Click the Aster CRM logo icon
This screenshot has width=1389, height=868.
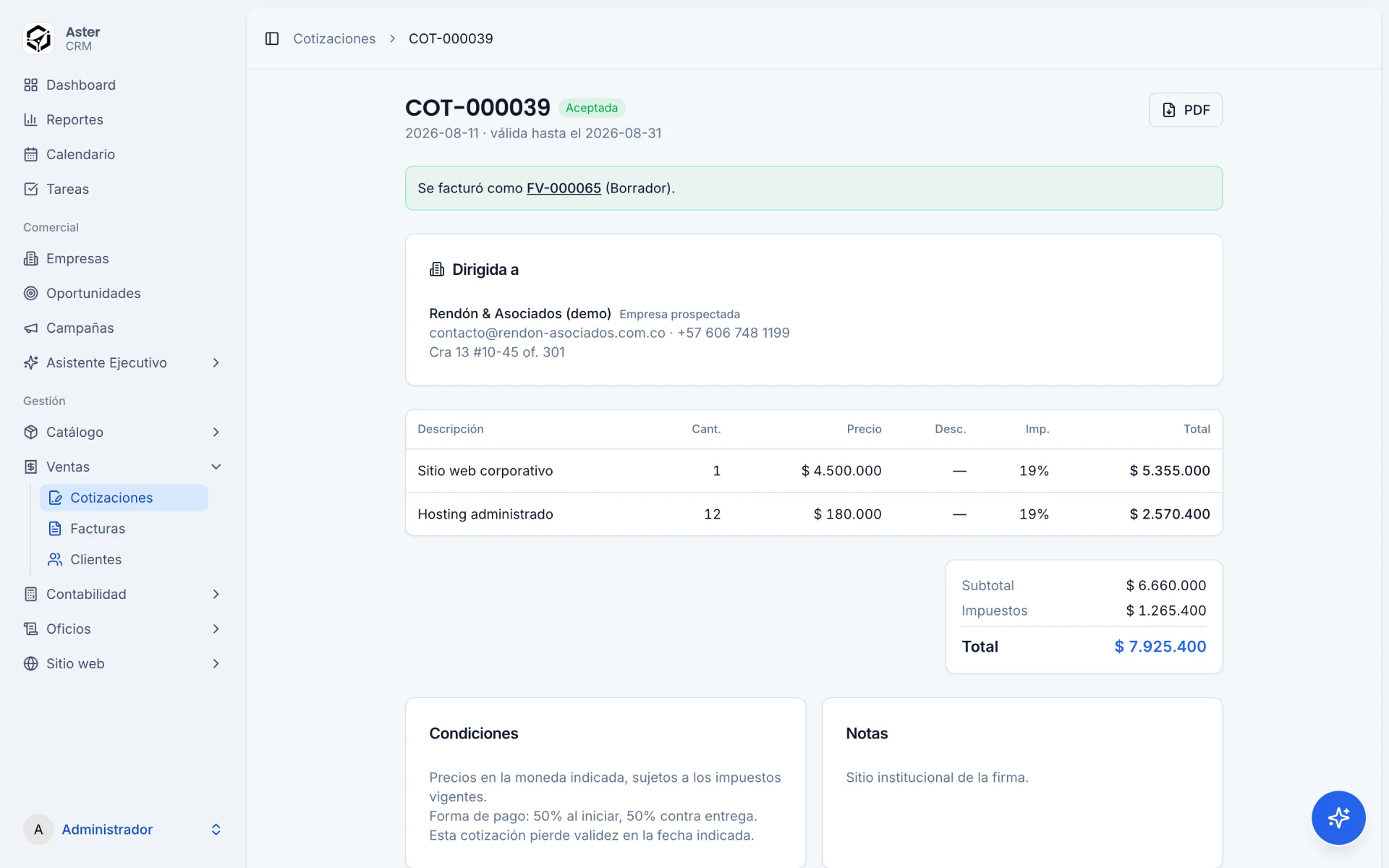point(38,38)
